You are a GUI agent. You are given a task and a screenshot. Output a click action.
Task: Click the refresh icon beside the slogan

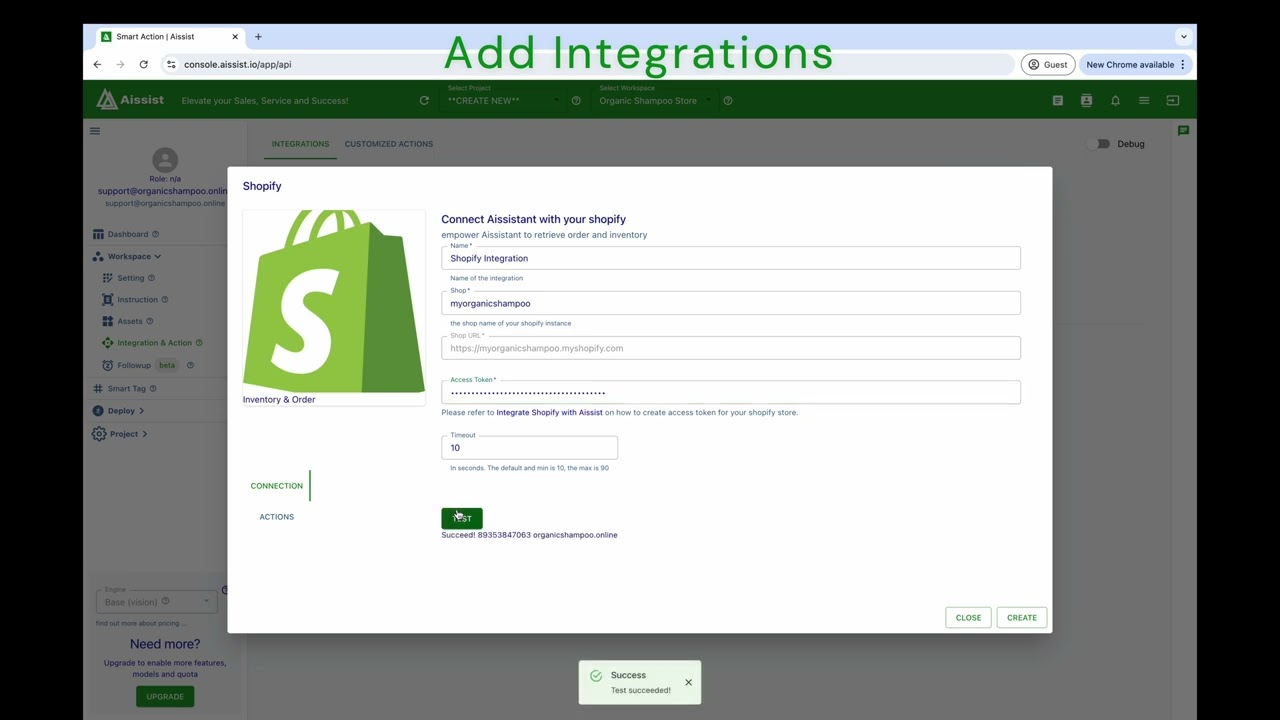coord(424,100)
